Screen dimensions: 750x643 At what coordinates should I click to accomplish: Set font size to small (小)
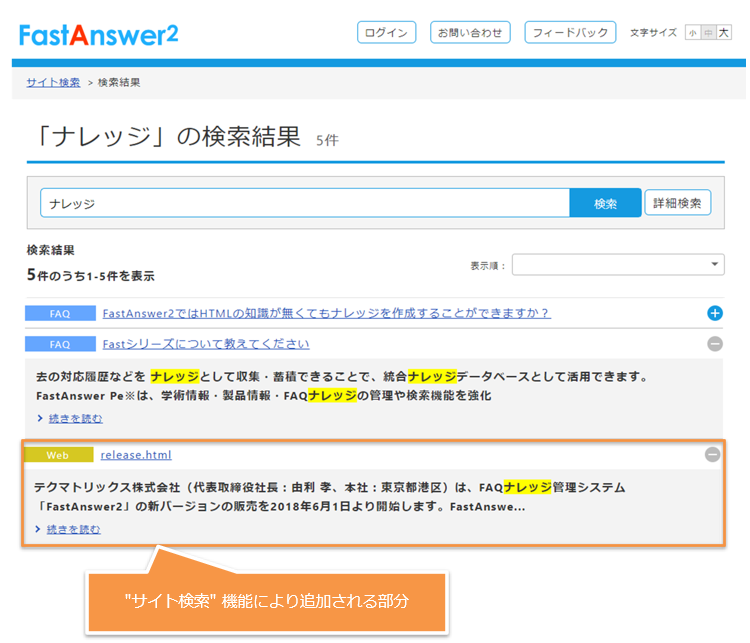[692, 33]
